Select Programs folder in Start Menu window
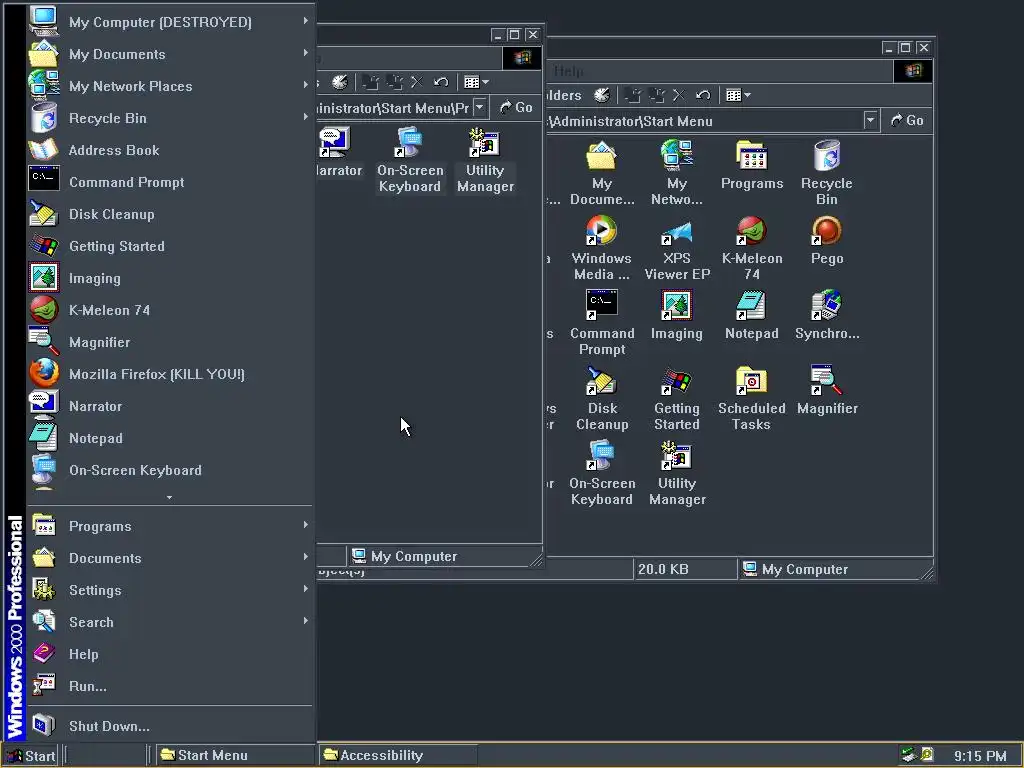The height and width of the screenshot is (768, 1024). pyautogui.click(x=752, y=166)
